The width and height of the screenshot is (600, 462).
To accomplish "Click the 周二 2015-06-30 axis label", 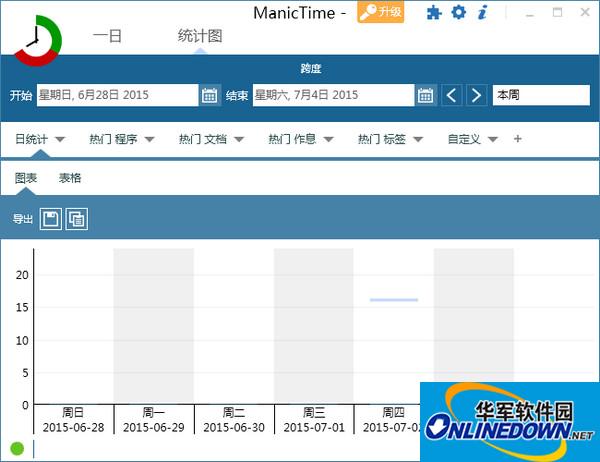I will (x=234, y=420).
